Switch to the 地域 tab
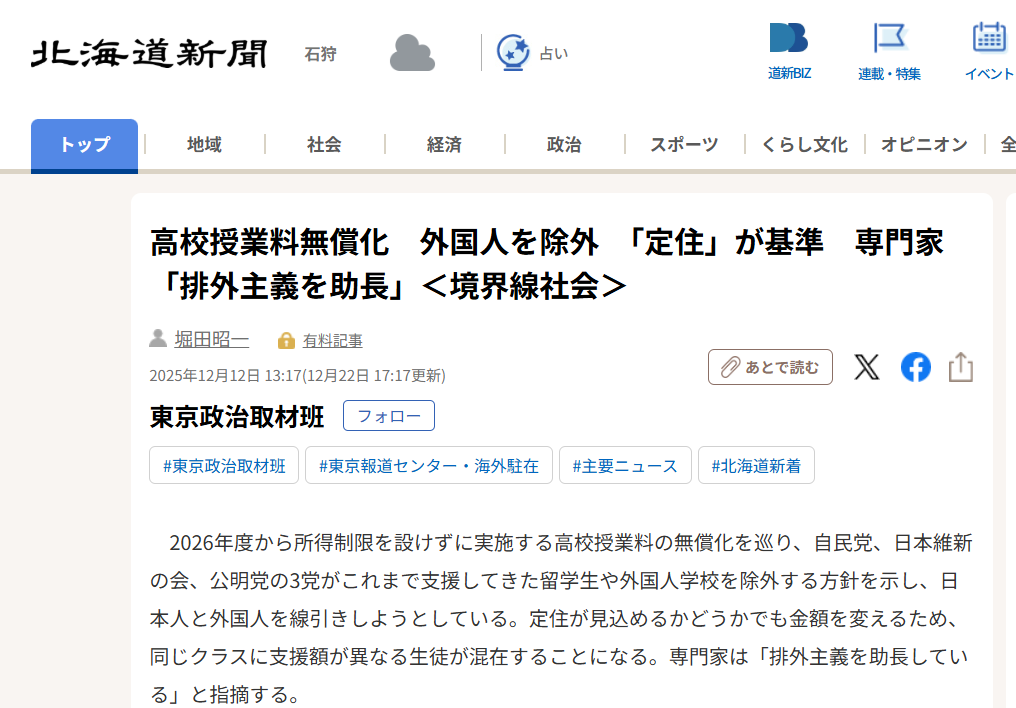 click(x=204, y=145)
